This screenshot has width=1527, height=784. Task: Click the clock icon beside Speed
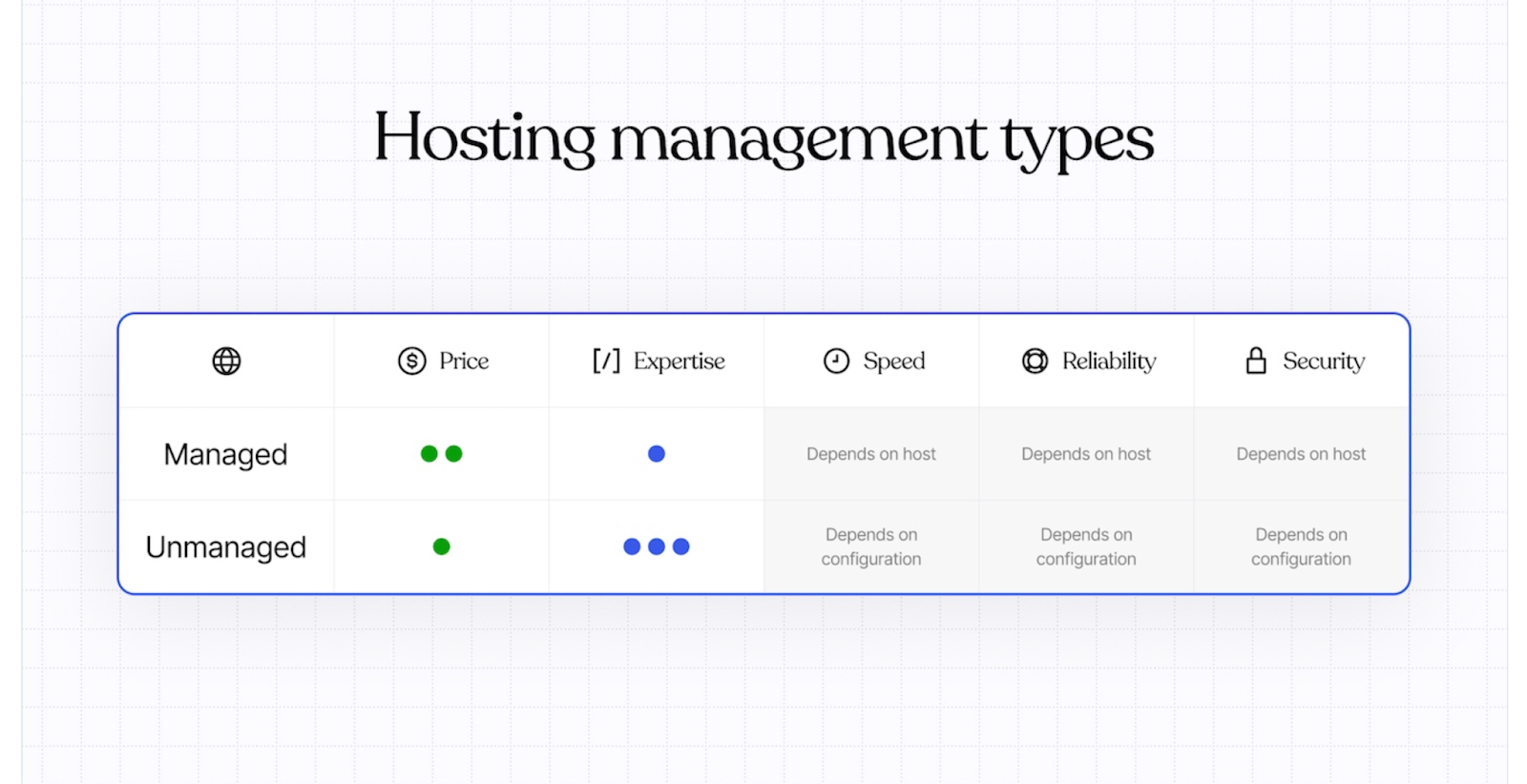click(x=836, y=361)
